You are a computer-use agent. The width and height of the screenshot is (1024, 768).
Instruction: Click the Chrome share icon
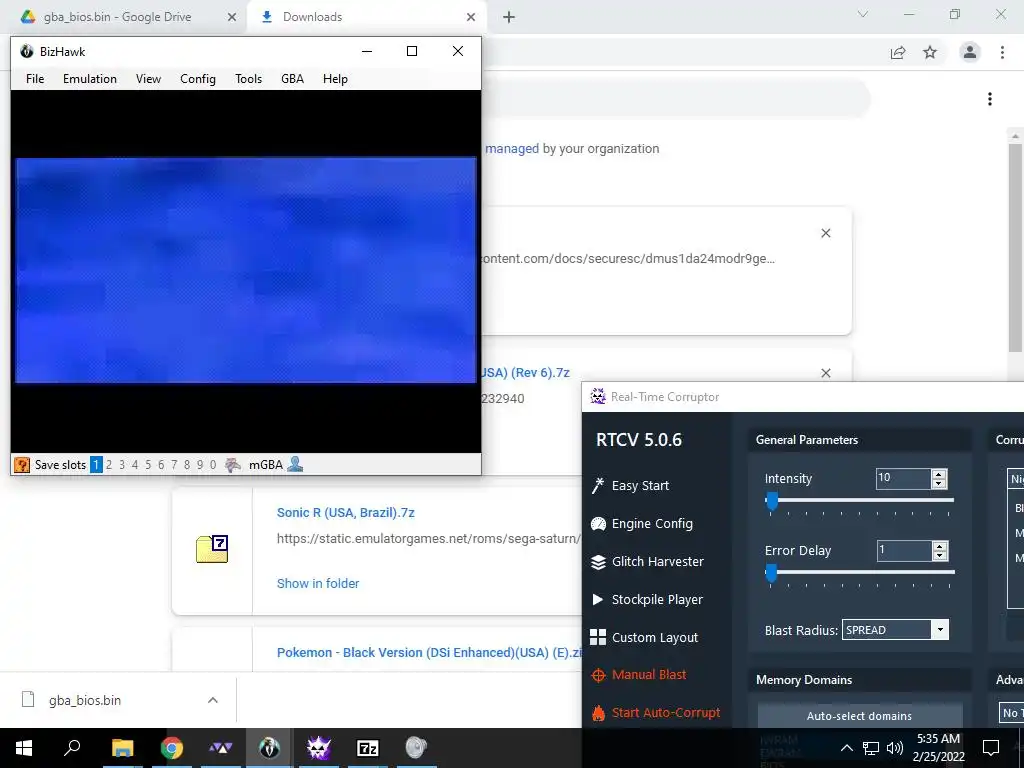pyautogui.click(x=898, y=52)
